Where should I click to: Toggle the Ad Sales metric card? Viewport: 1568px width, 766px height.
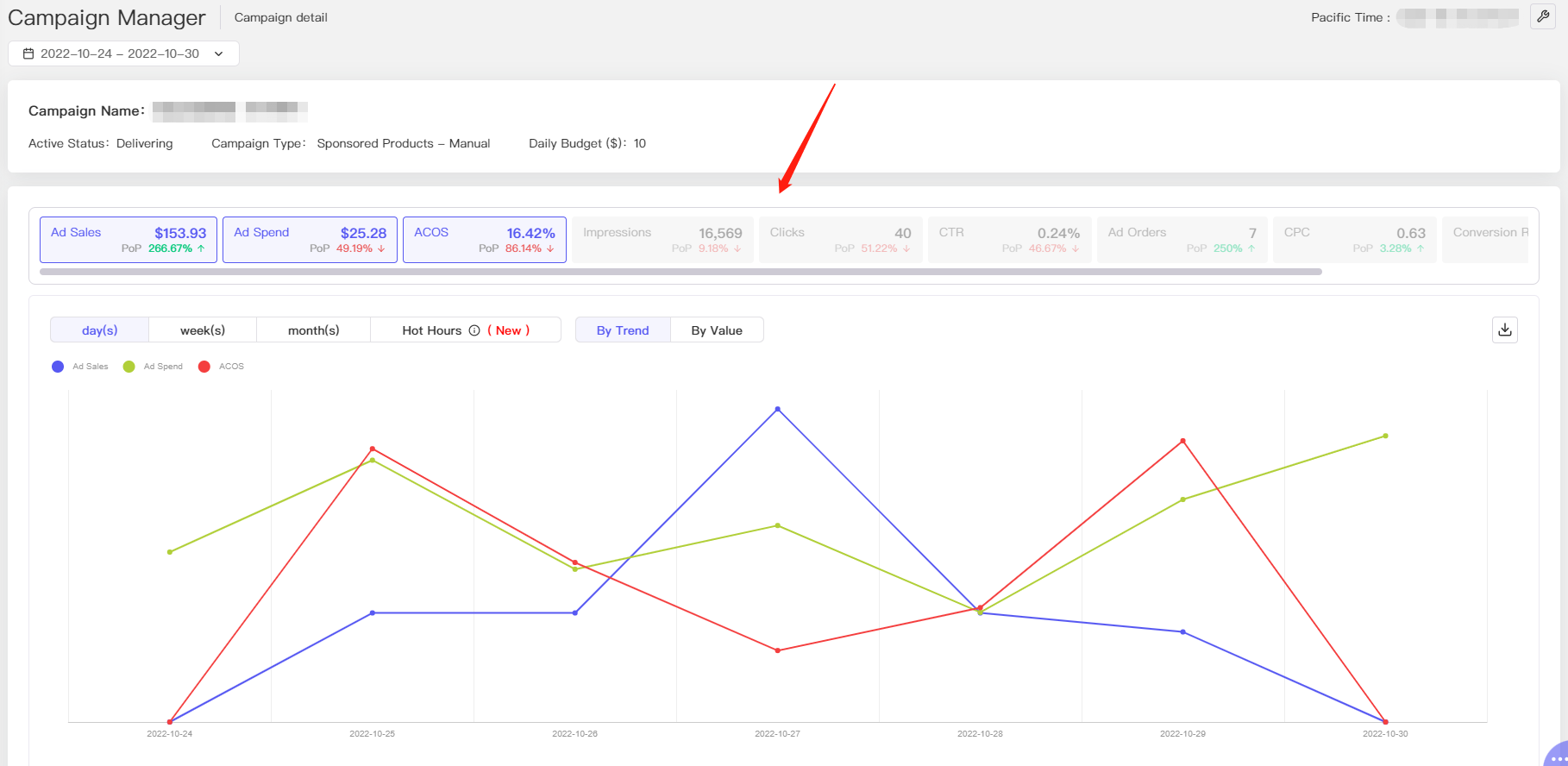coord(129,240)
